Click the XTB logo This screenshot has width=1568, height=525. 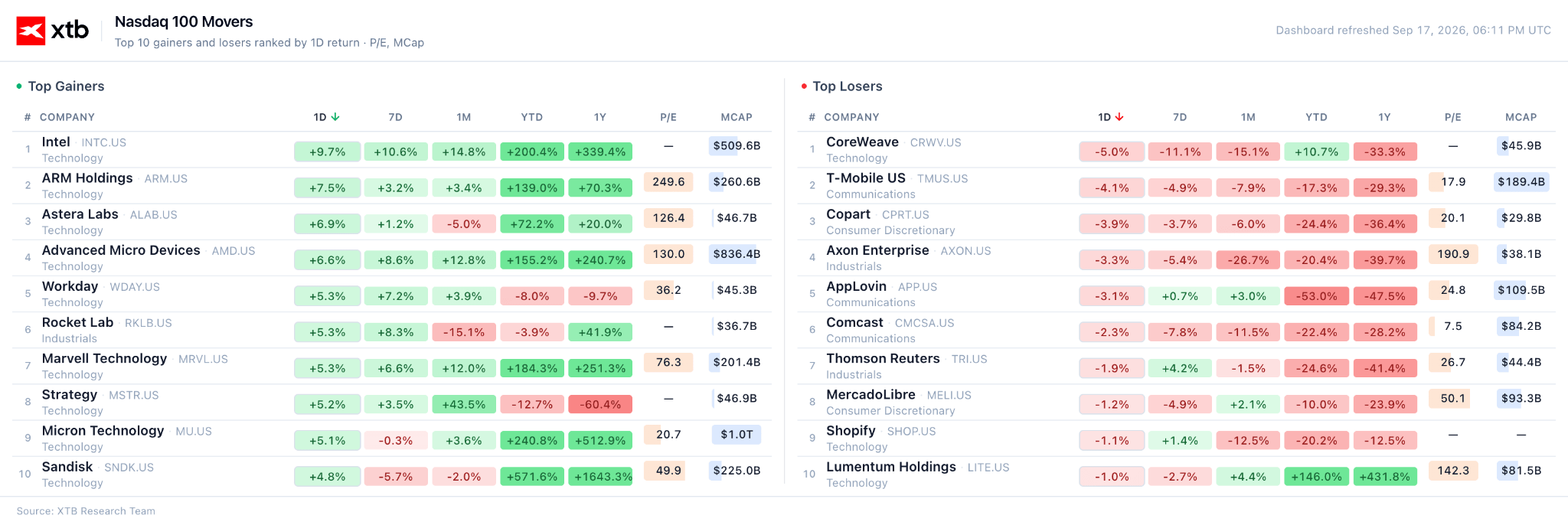point(53,31)
